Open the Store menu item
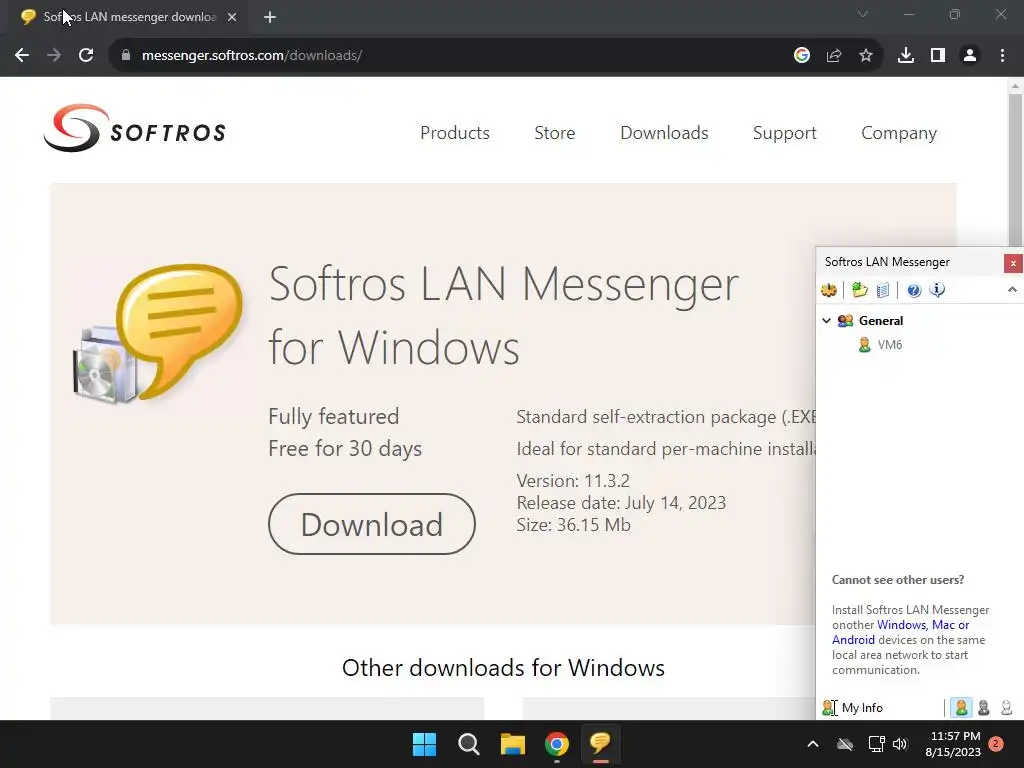 [554, 133]
